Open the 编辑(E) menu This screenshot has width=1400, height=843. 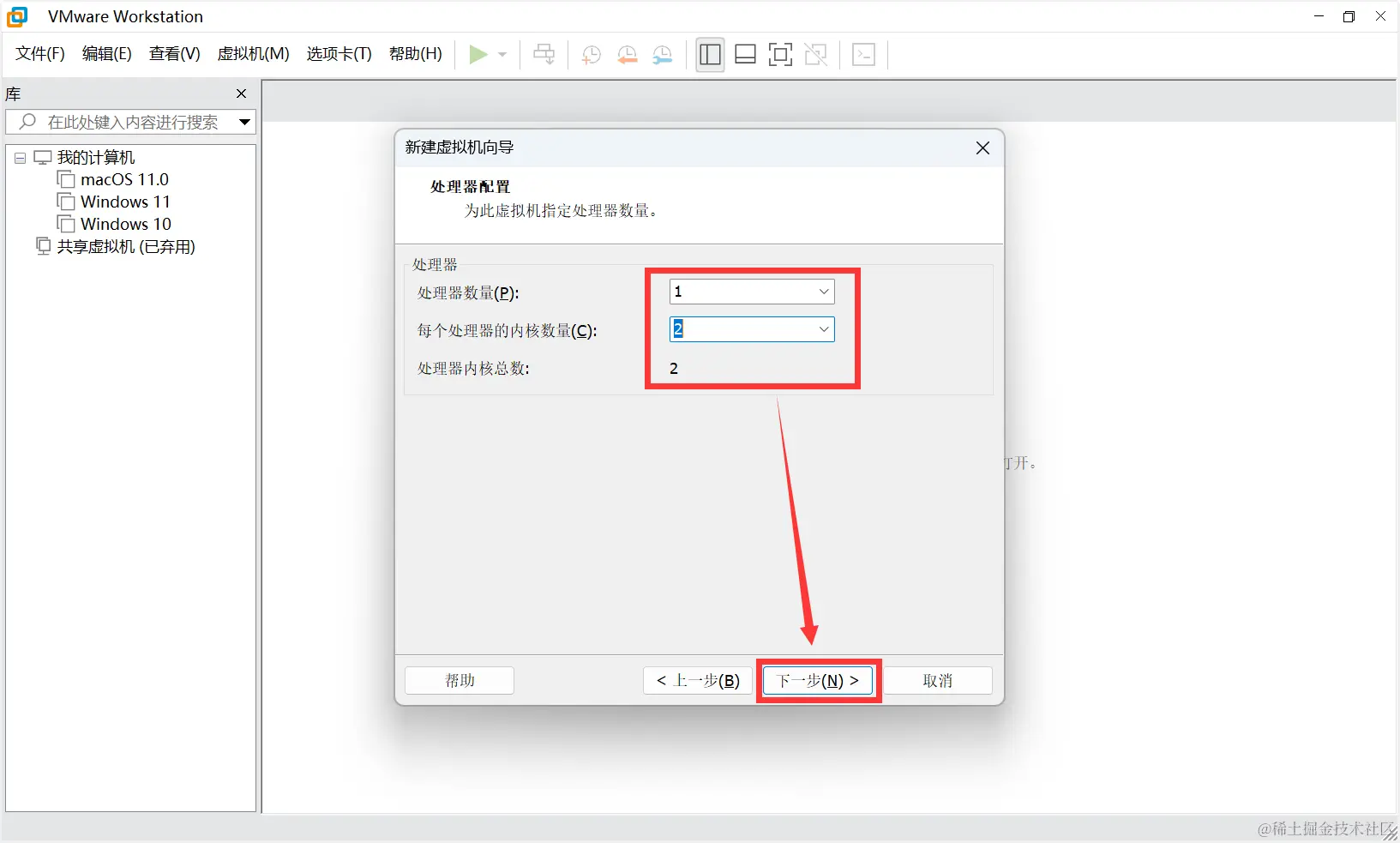[x=107, y=54]
